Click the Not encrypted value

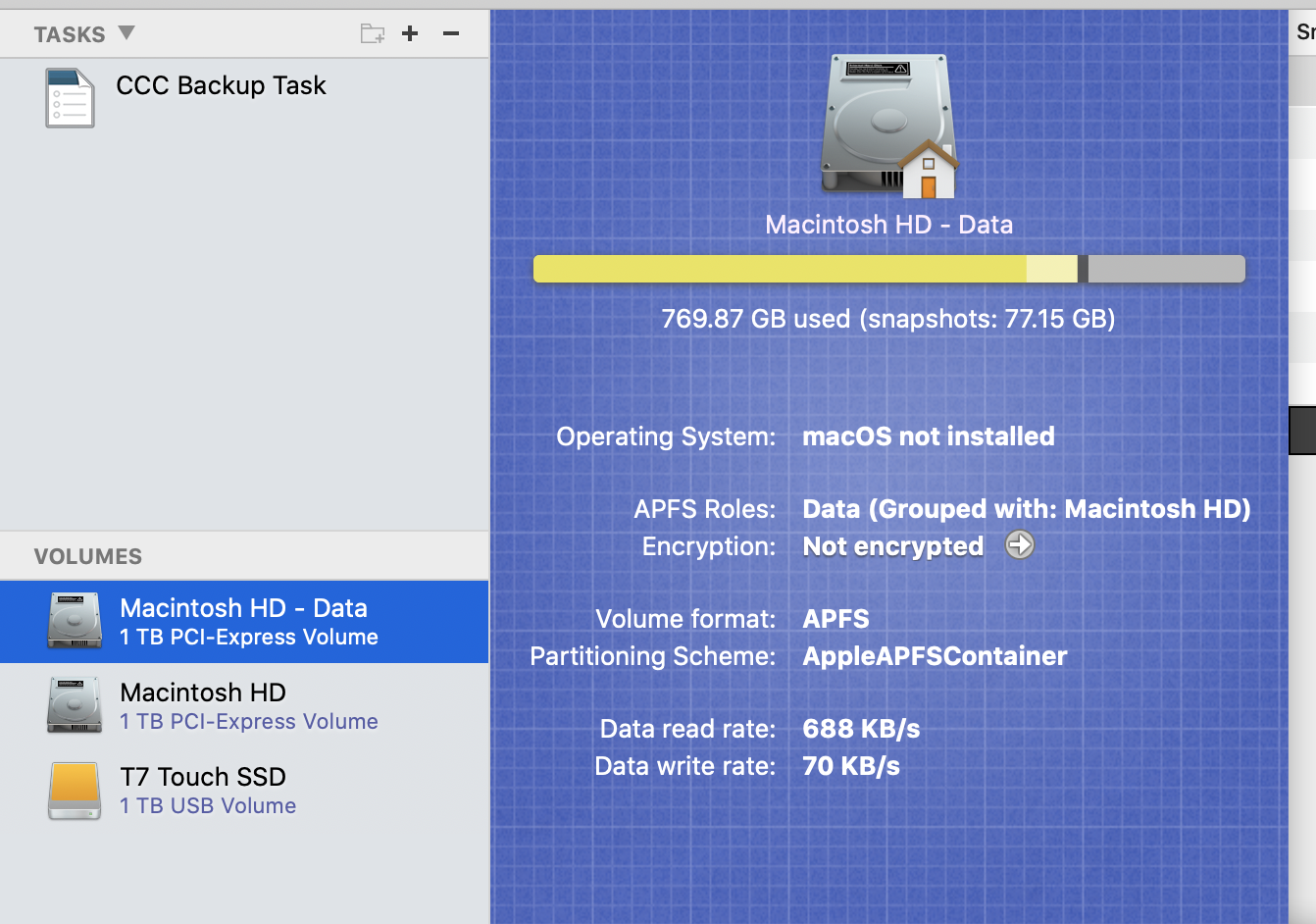pos(893,546)
